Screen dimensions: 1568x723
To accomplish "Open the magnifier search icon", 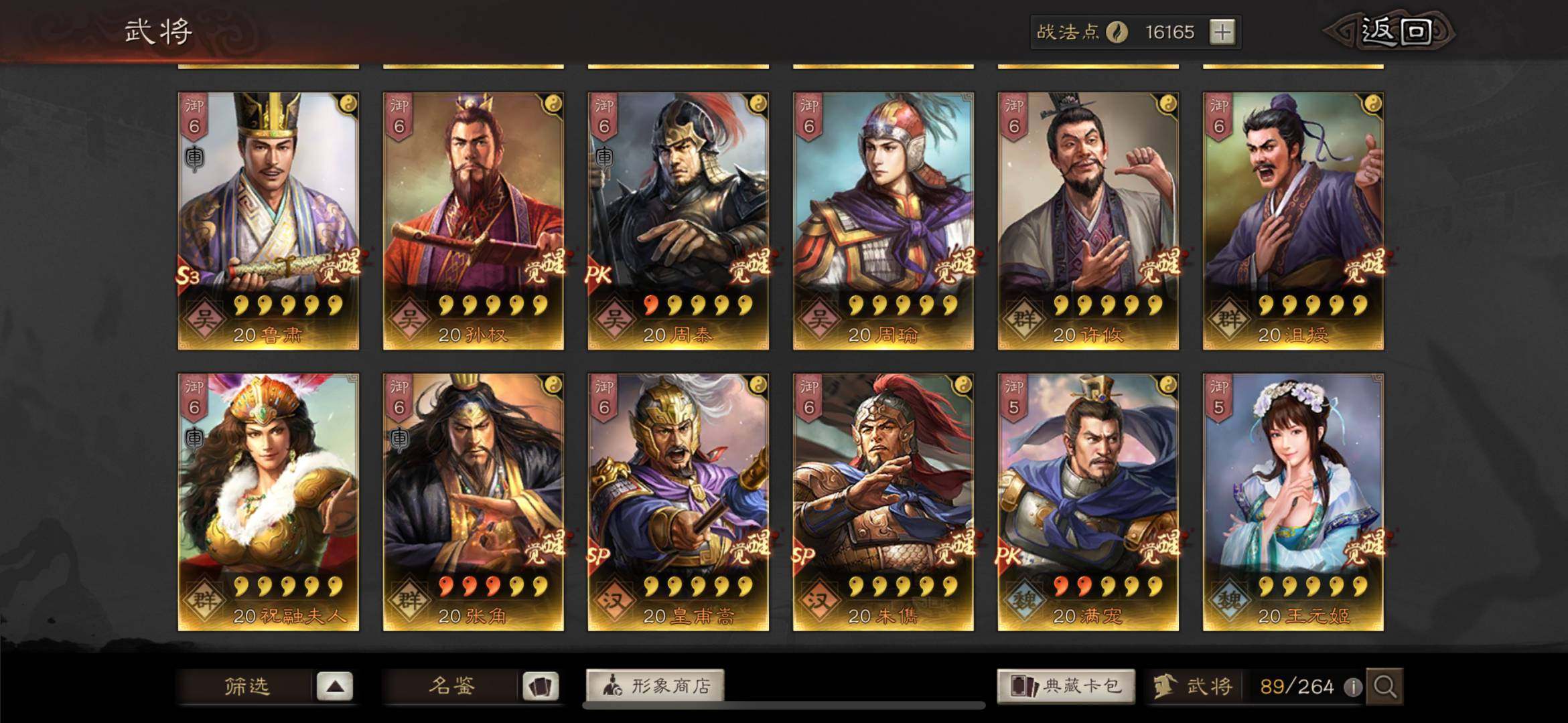I will point(1384,687).
